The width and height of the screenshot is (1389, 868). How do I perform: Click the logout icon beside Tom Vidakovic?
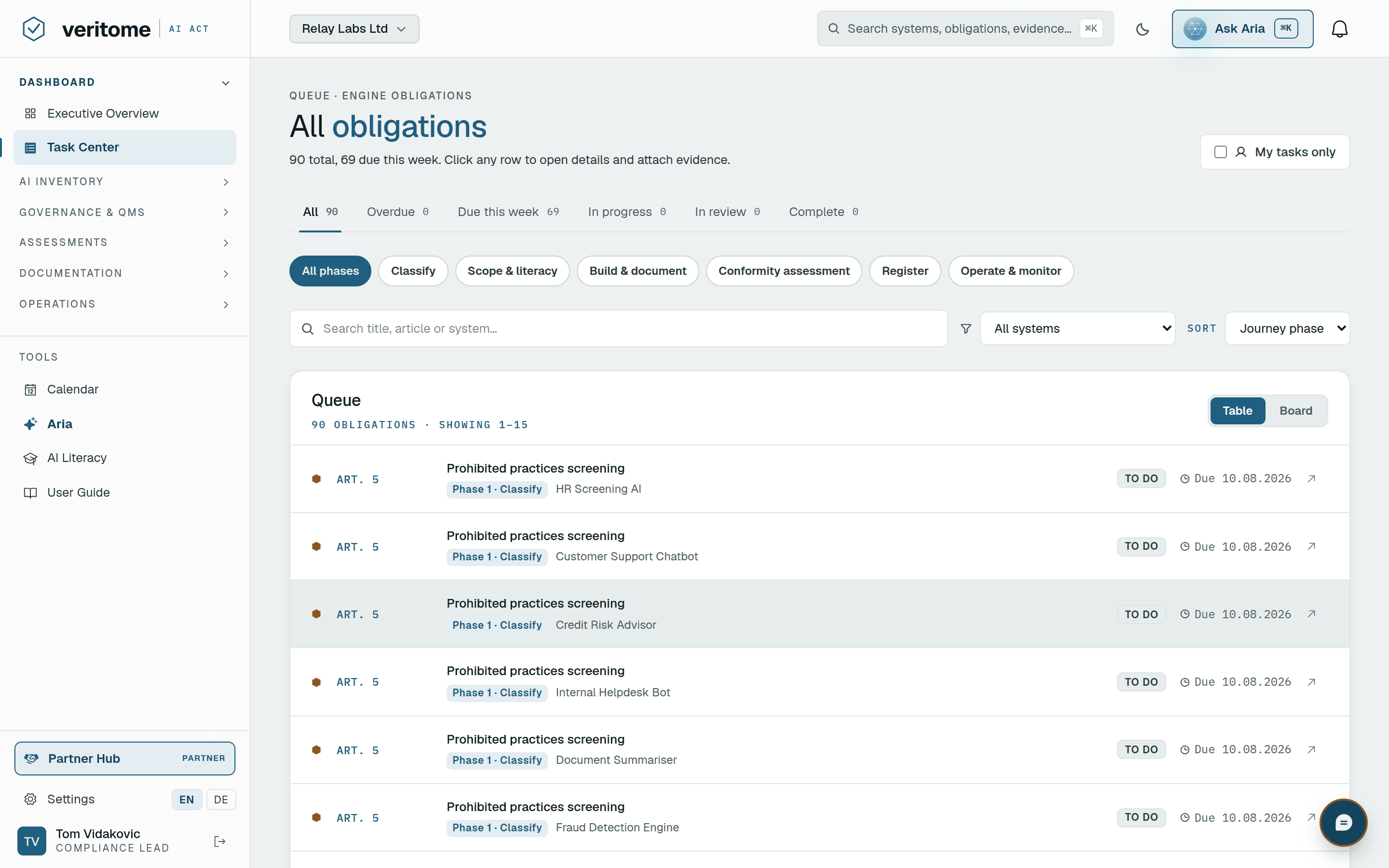[220, 841]
